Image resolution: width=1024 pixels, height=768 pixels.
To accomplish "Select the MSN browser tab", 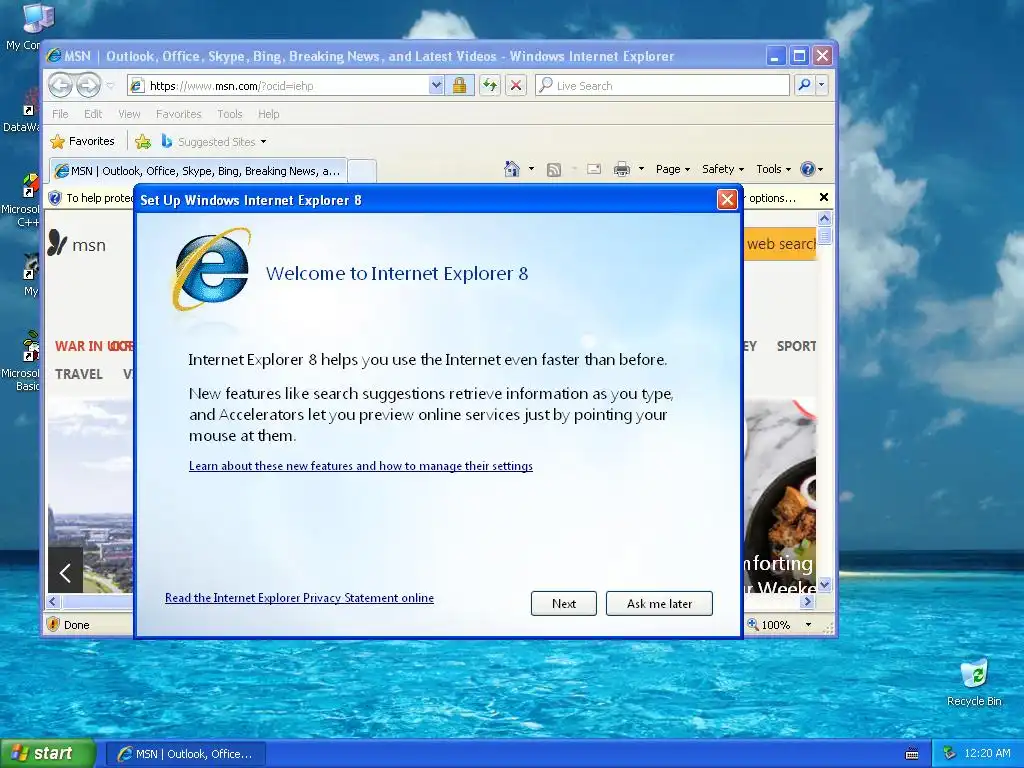I will tap(198, 171).
